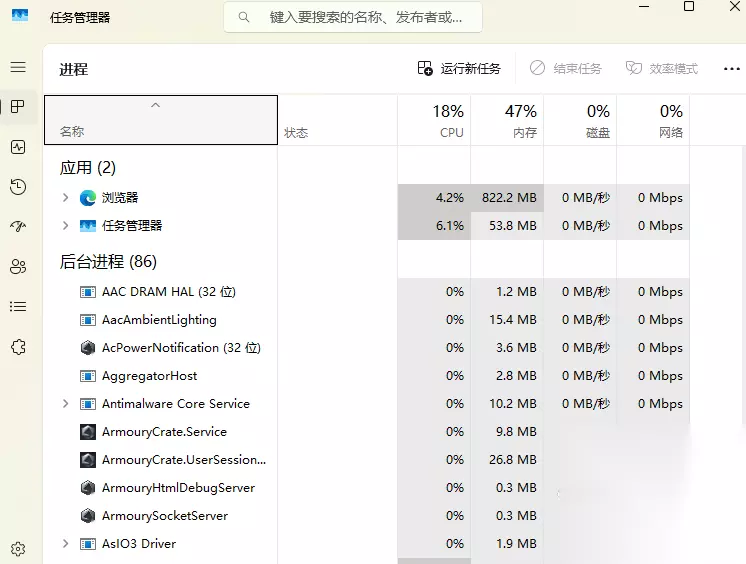Open the Users sidebar icon

pos(18,267)
